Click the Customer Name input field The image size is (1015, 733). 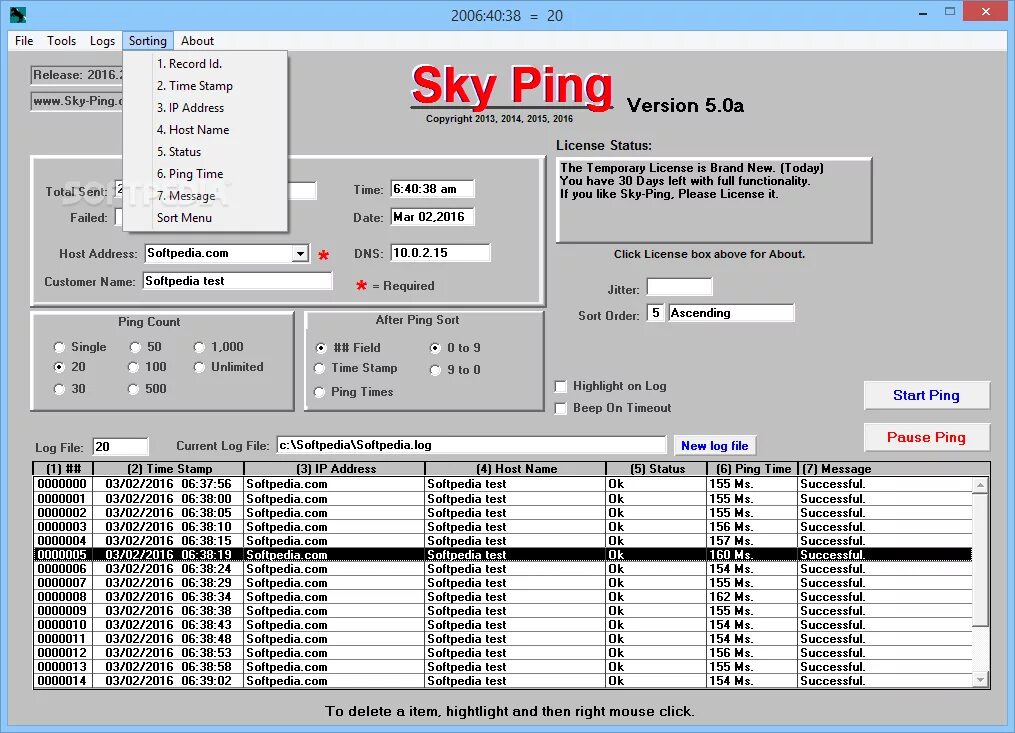(238, 281)
